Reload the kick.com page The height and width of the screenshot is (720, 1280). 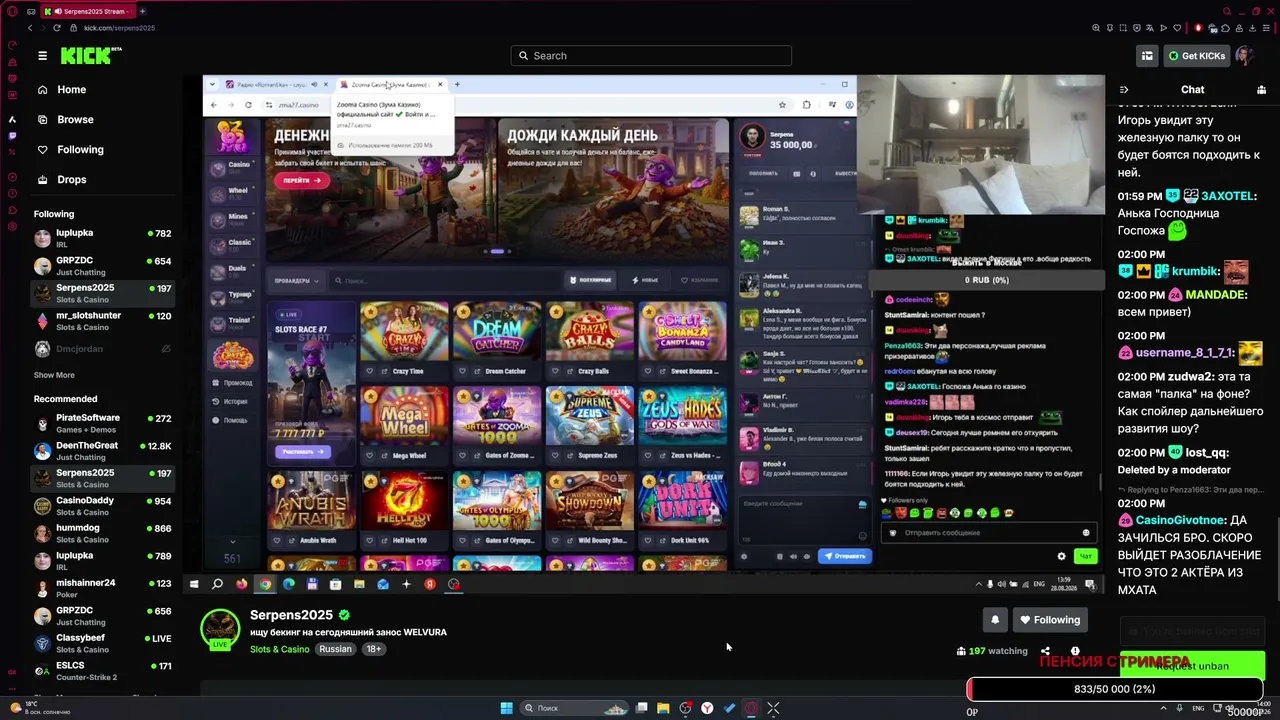click(56, 28)
